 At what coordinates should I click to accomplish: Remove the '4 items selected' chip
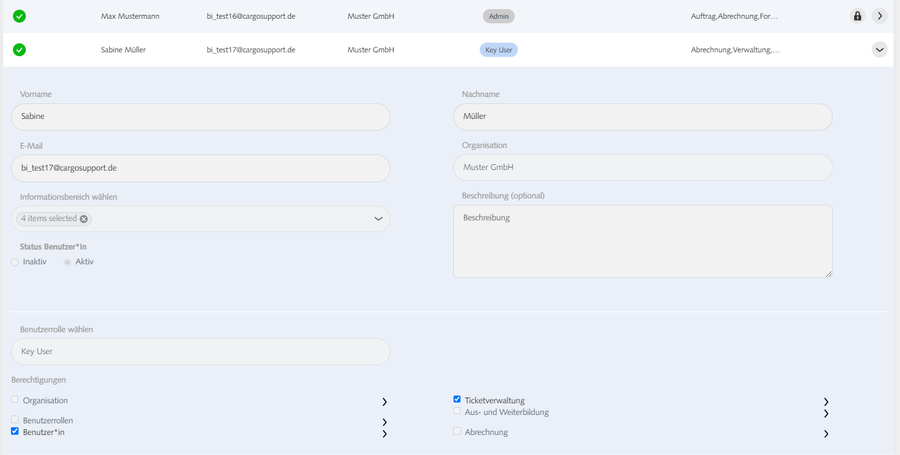point(84,219)
